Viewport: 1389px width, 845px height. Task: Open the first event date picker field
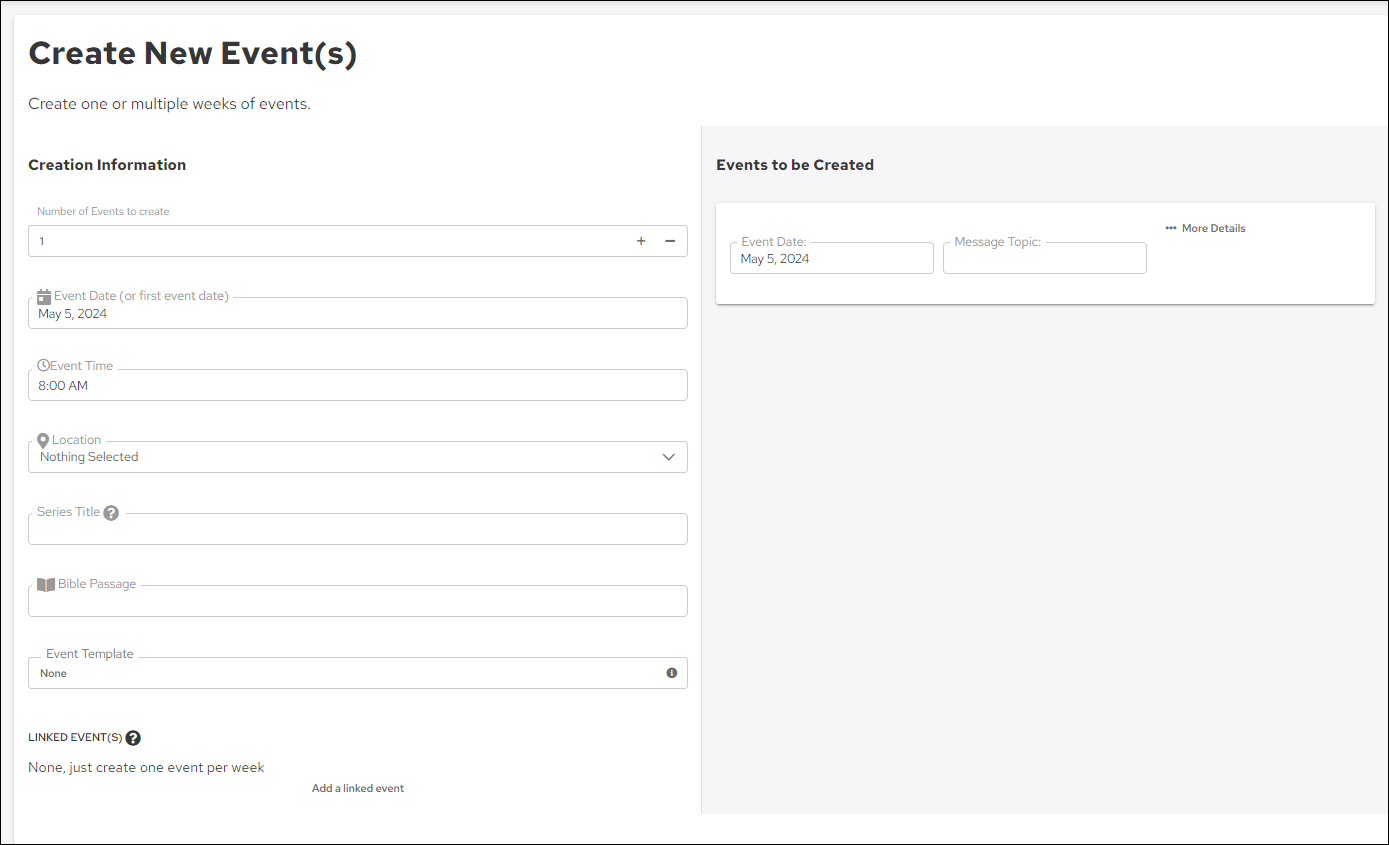click(x=357, y=314)
